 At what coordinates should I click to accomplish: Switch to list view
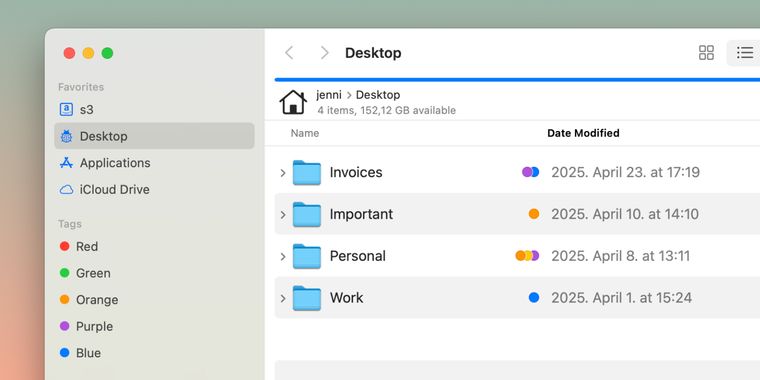click(744, 52)
